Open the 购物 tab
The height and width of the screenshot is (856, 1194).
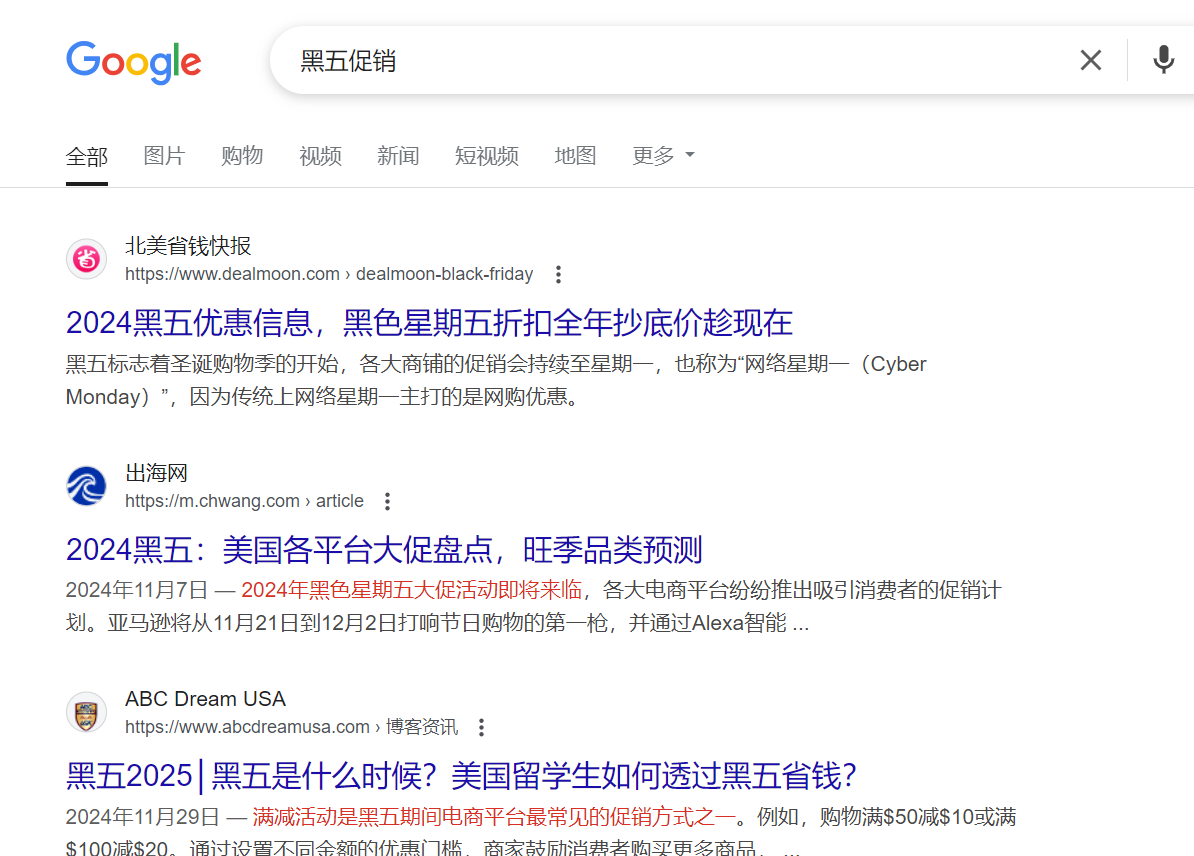[x=242, y=156]
